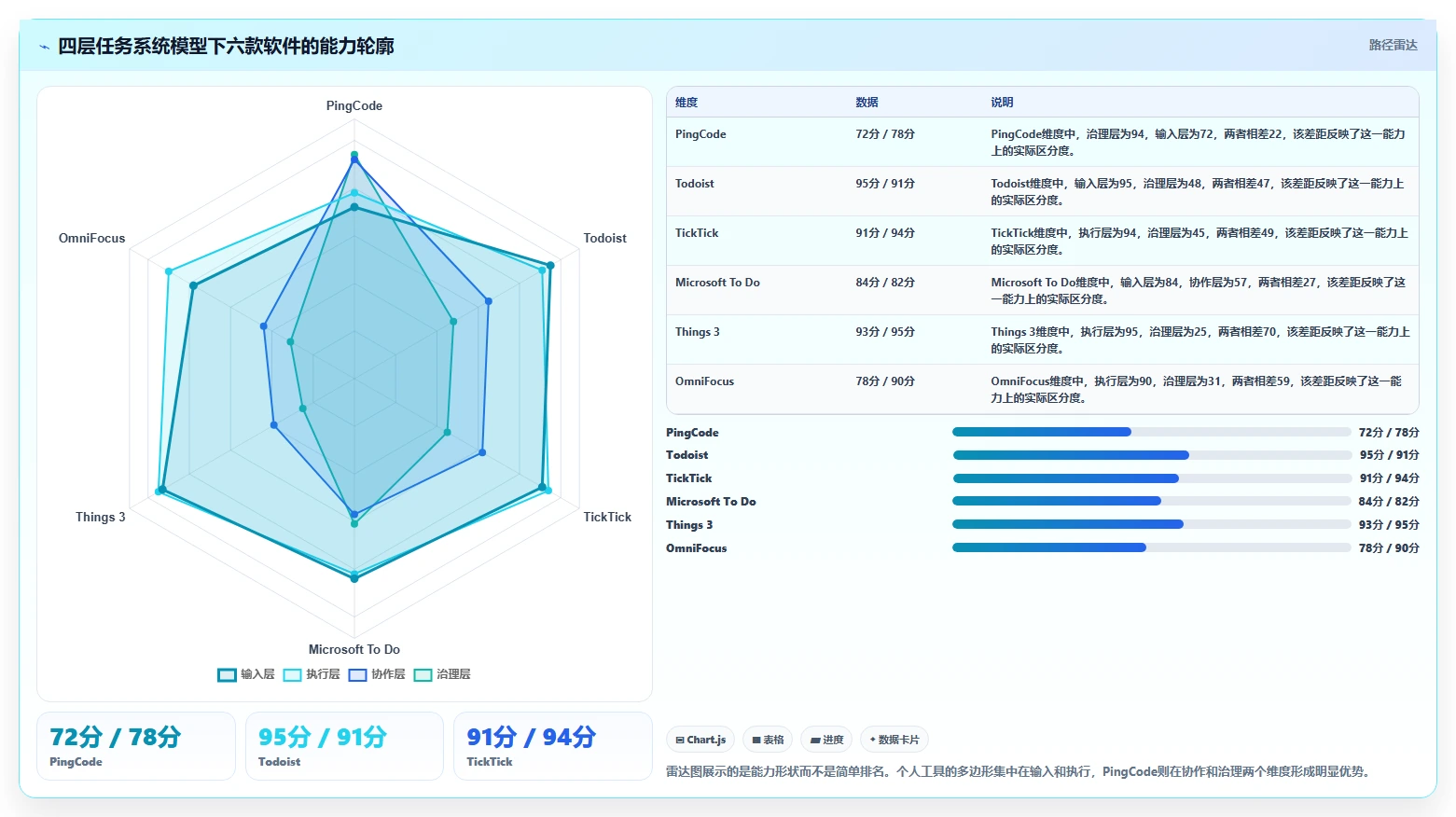Click the 93分 / 95分 label beside the Things 3 bar

pyautogui.click(x=1389, y=525)
